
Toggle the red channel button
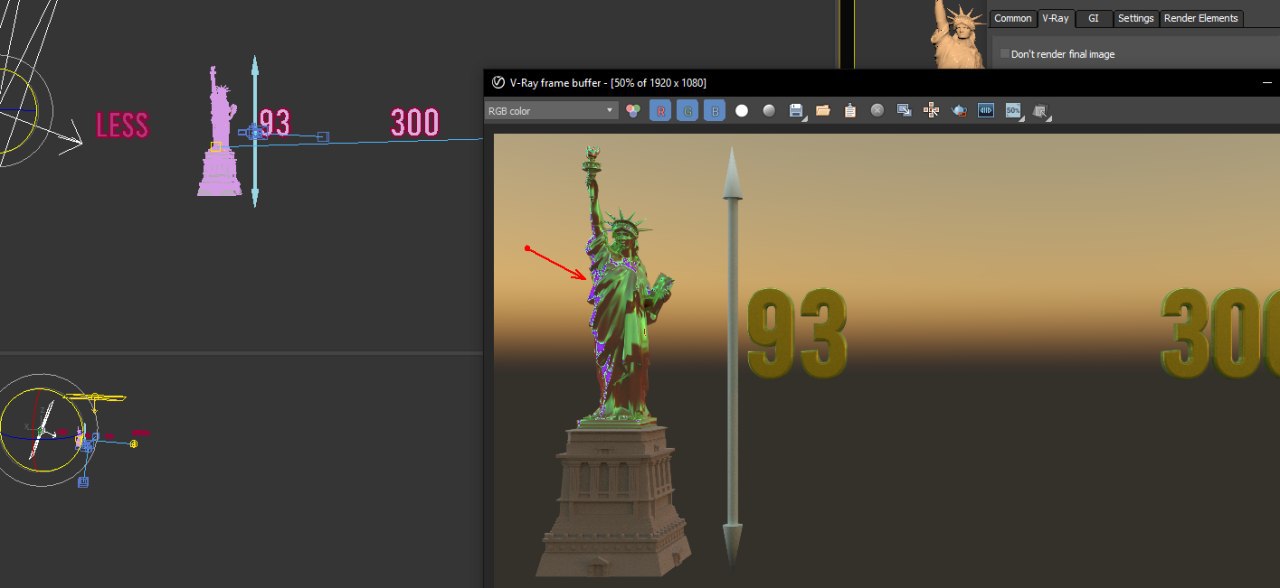point(660,111)
